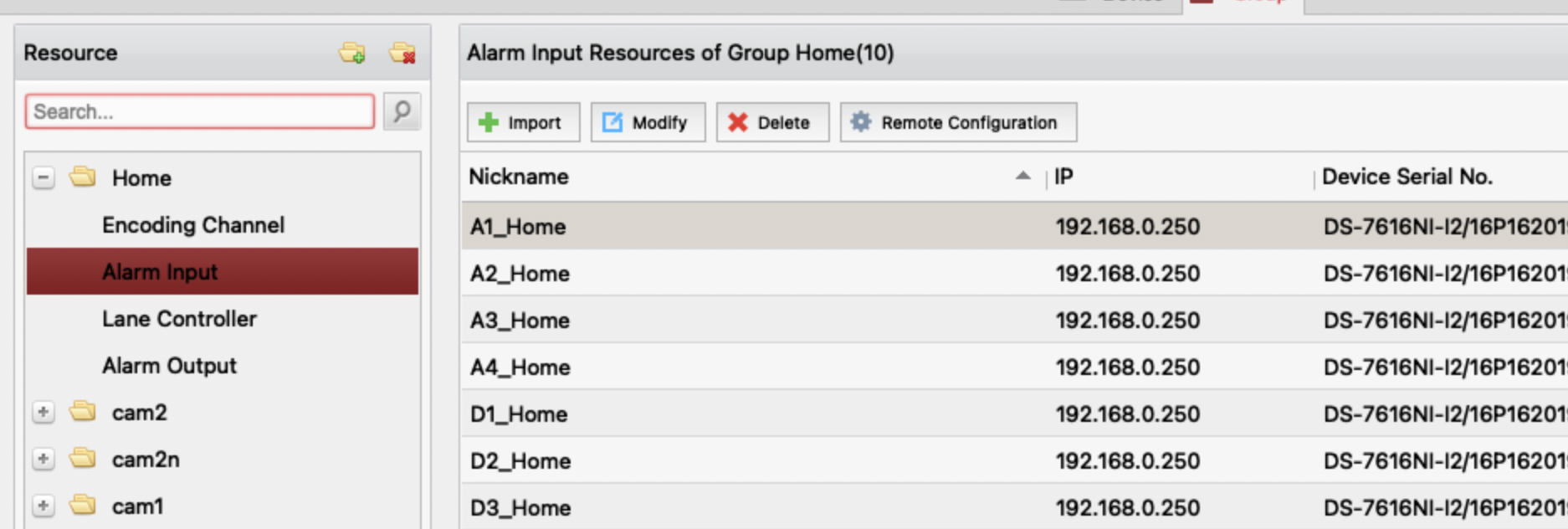This screenshot has width=1568, height=529.
Task: Select Alarm Output under Home
Action: [169, 366]
